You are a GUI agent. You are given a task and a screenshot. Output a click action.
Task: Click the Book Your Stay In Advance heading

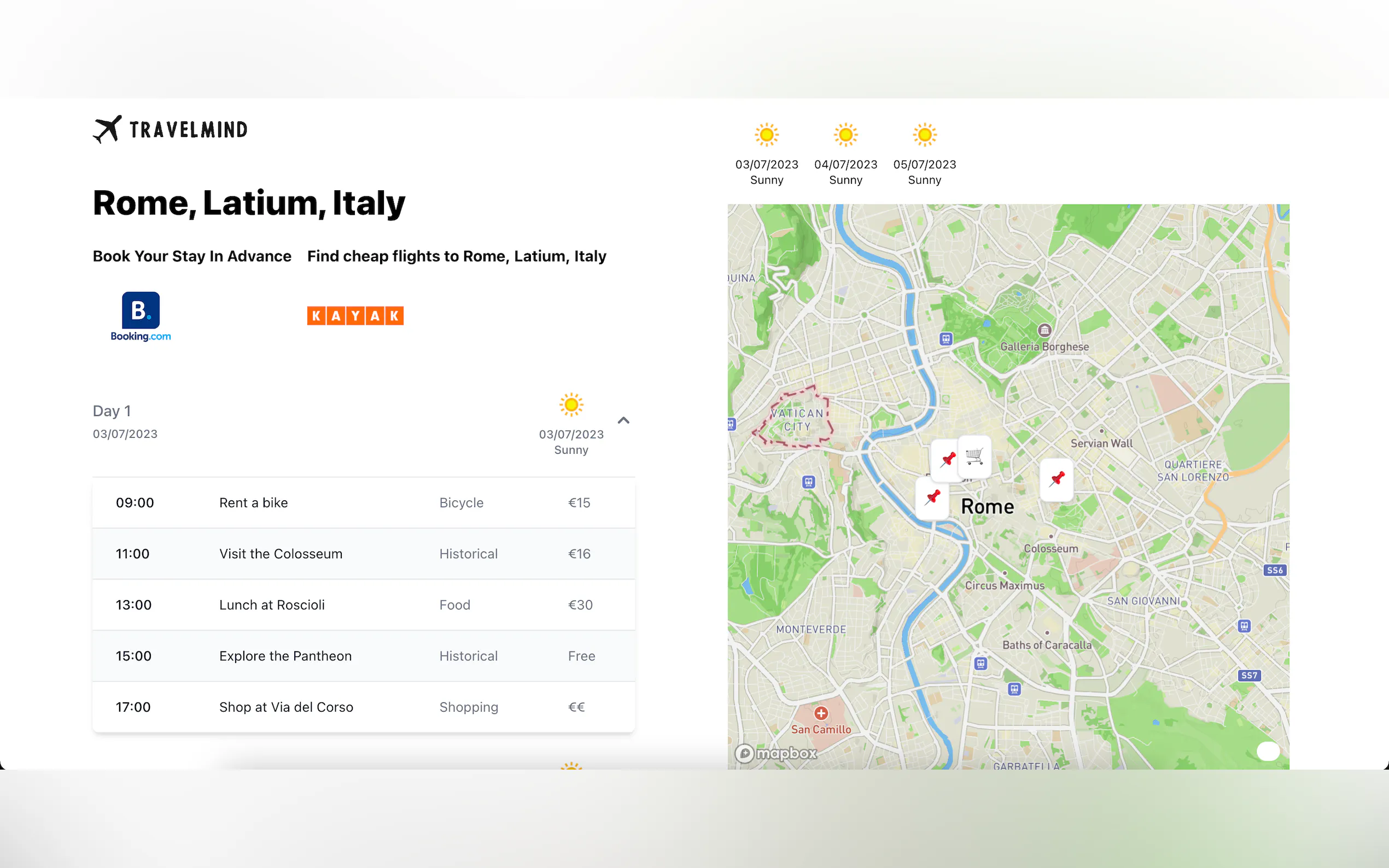(x=192, y=256)
